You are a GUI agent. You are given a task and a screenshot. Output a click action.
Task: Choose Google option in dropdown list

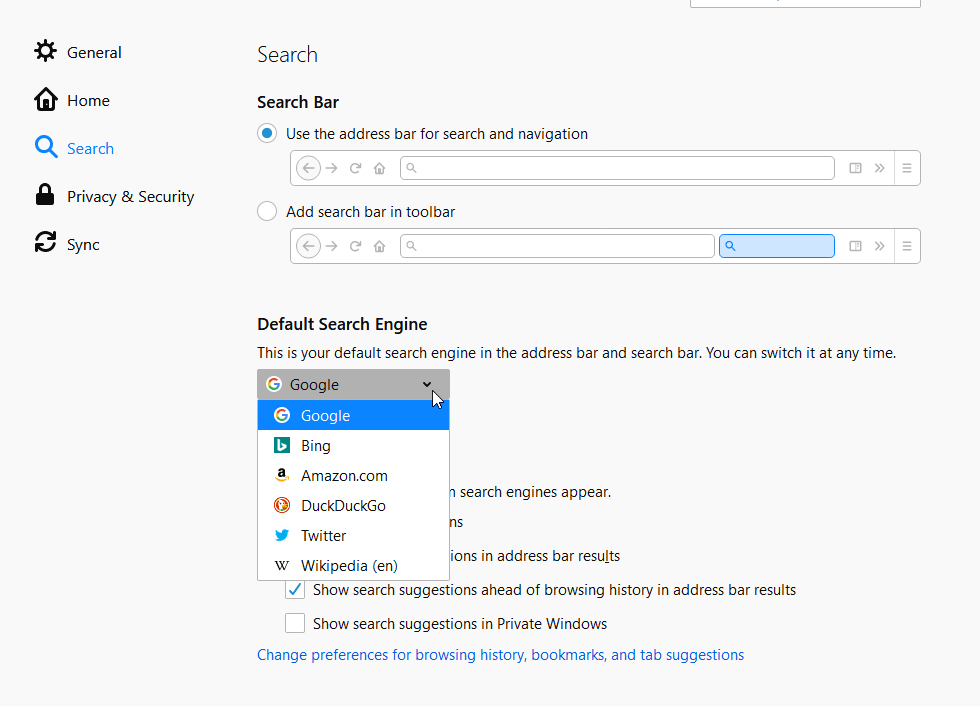[353, 415]
